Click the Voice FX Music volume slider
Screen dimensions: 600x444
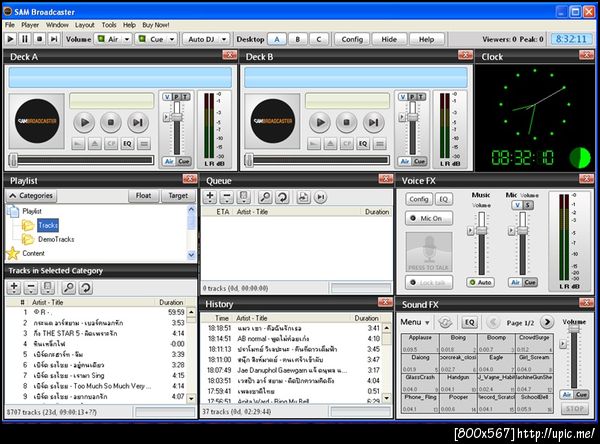click(x=481, y=243)
